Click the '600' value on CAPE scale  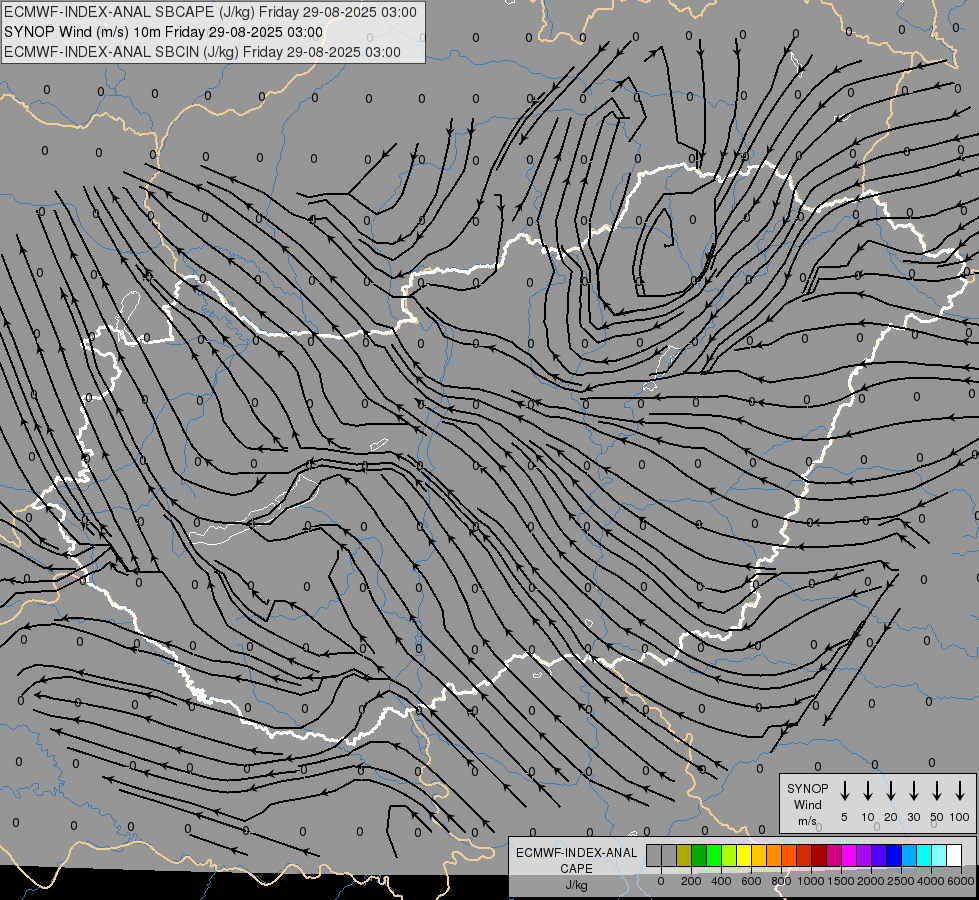751,881
